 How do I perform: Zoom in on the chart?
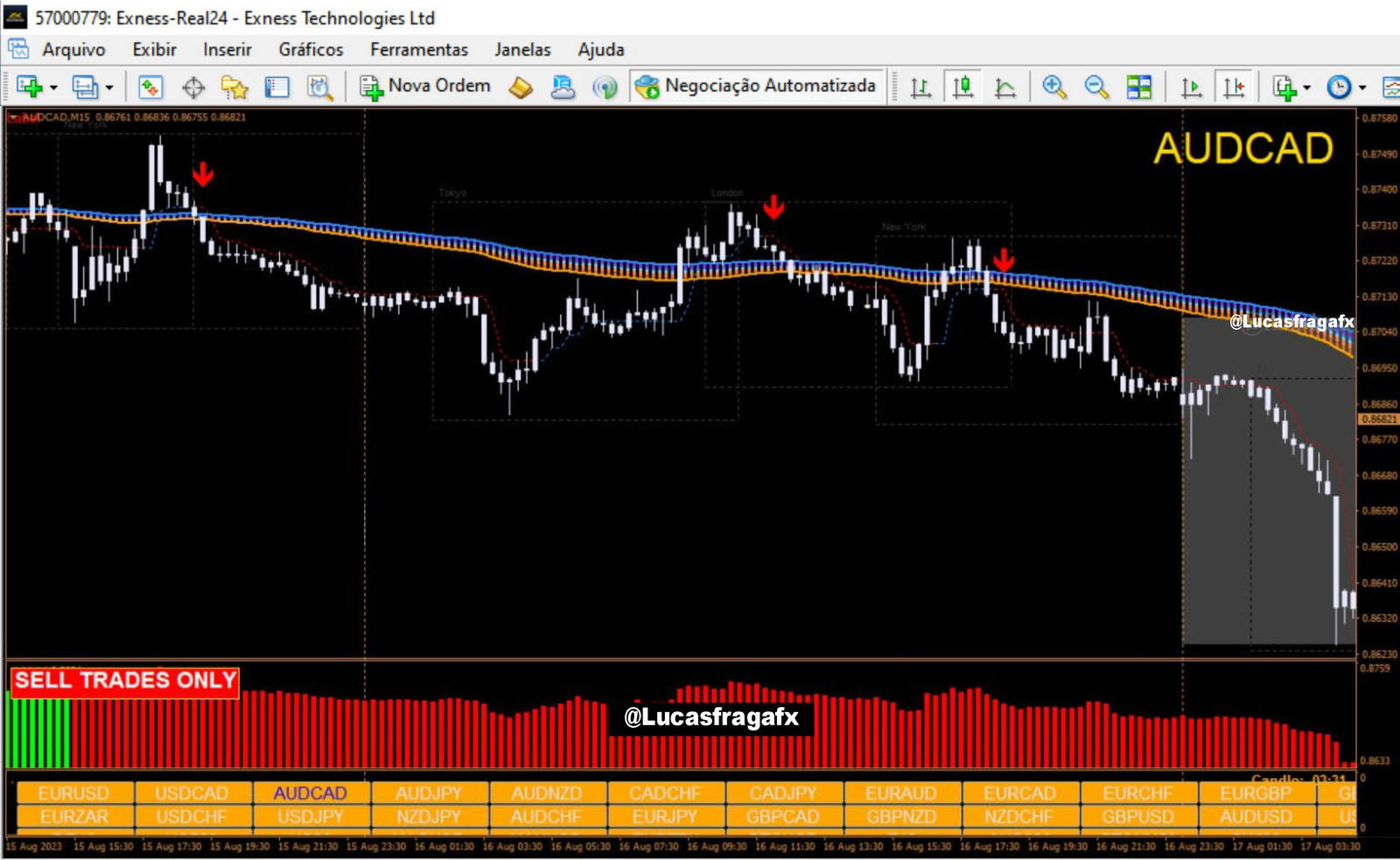click(1053, 87)
